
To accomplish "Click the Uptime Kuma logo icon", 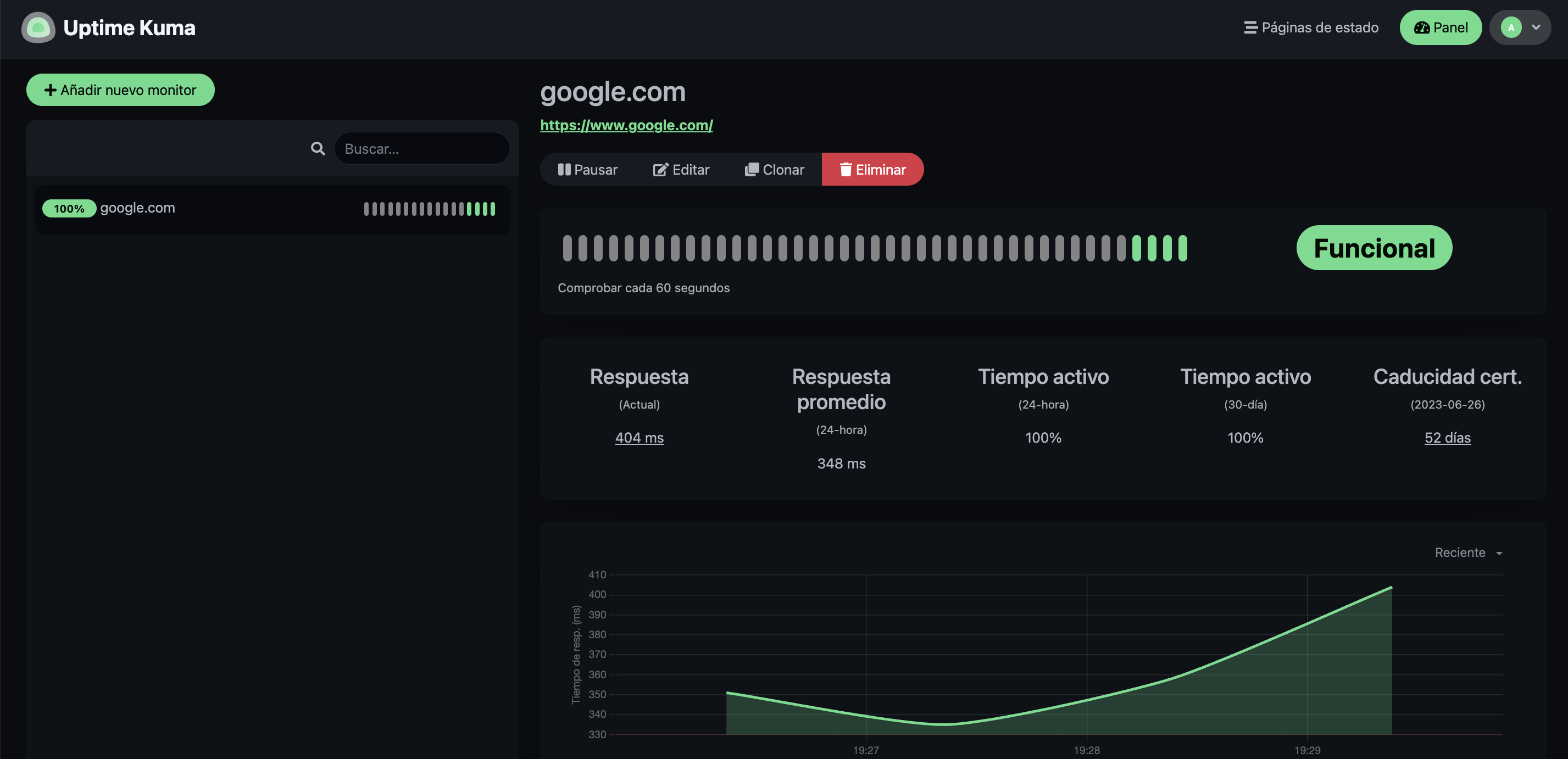I will 37,27.
